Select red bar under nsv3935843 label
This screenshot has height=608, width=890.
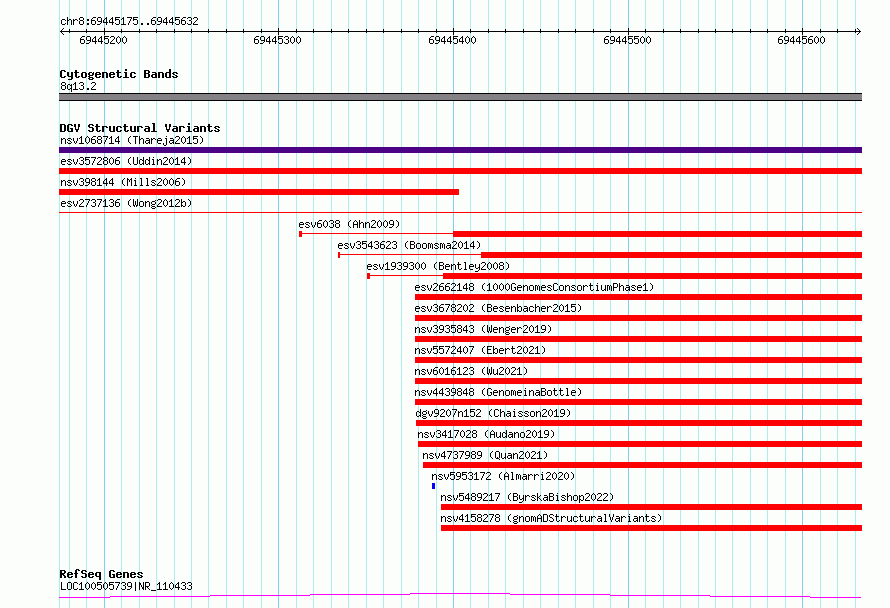tap(639, 339)
